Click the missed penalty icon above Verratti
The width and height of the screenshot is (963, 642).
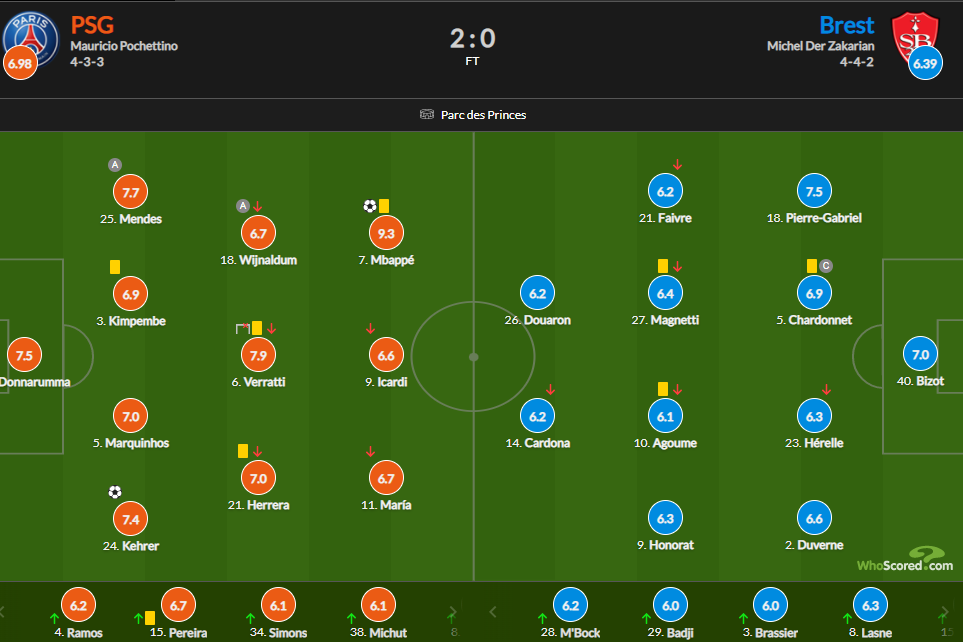243,329
